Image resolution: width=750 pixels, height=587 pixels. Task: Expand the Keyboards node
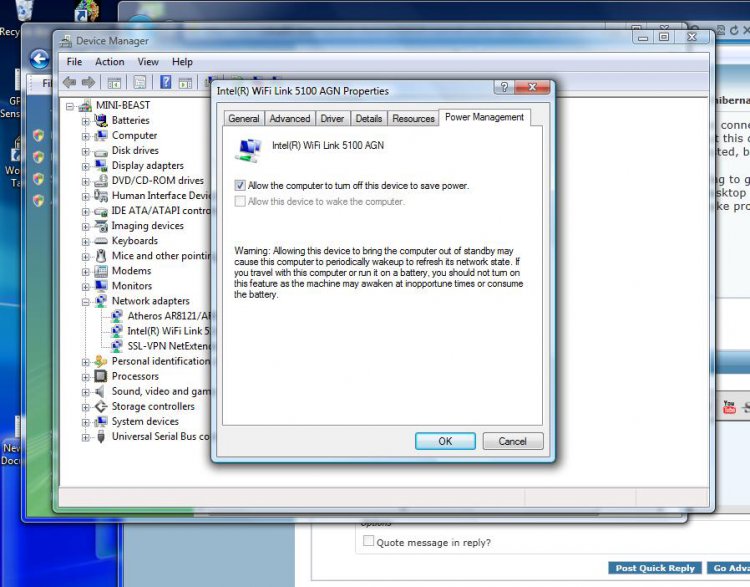tap(86, 242)
